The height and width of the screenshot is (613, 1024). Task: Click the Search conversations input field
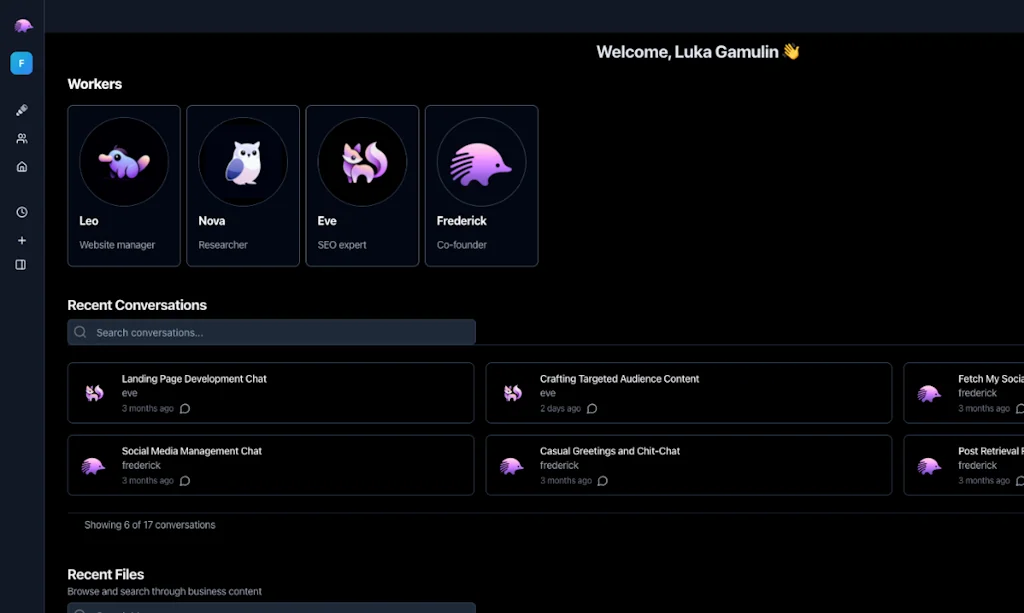(271, 332)
